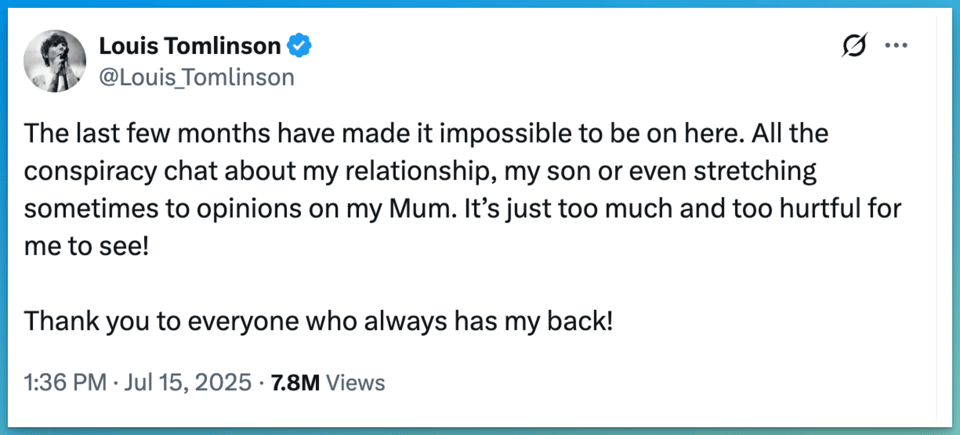Click the Views label
The height and width of the screenshot is (435, 960).
tap(356, 382)
